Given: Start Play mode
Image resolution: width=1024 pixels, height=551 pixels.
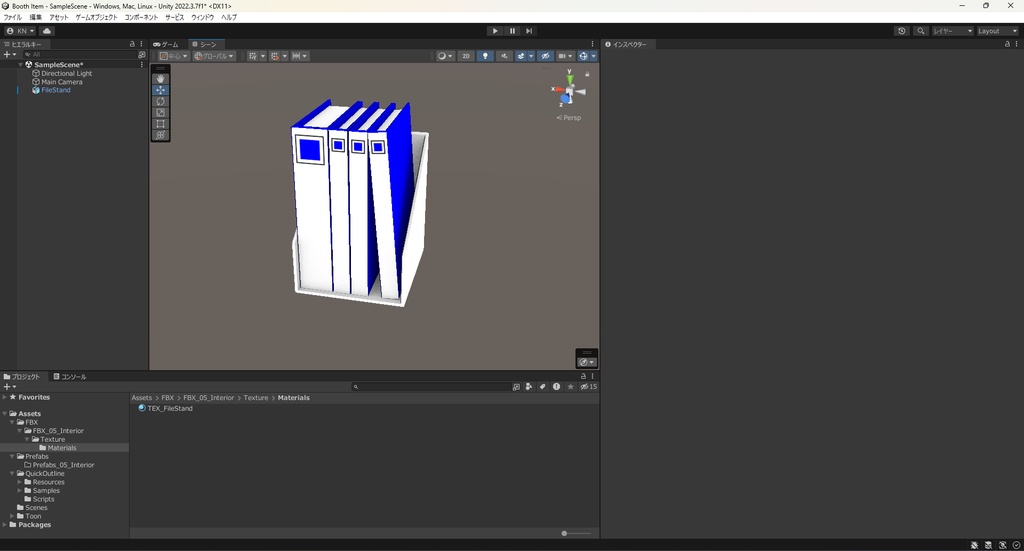Looking at the screenshot, I should click(x=495, y=31).
